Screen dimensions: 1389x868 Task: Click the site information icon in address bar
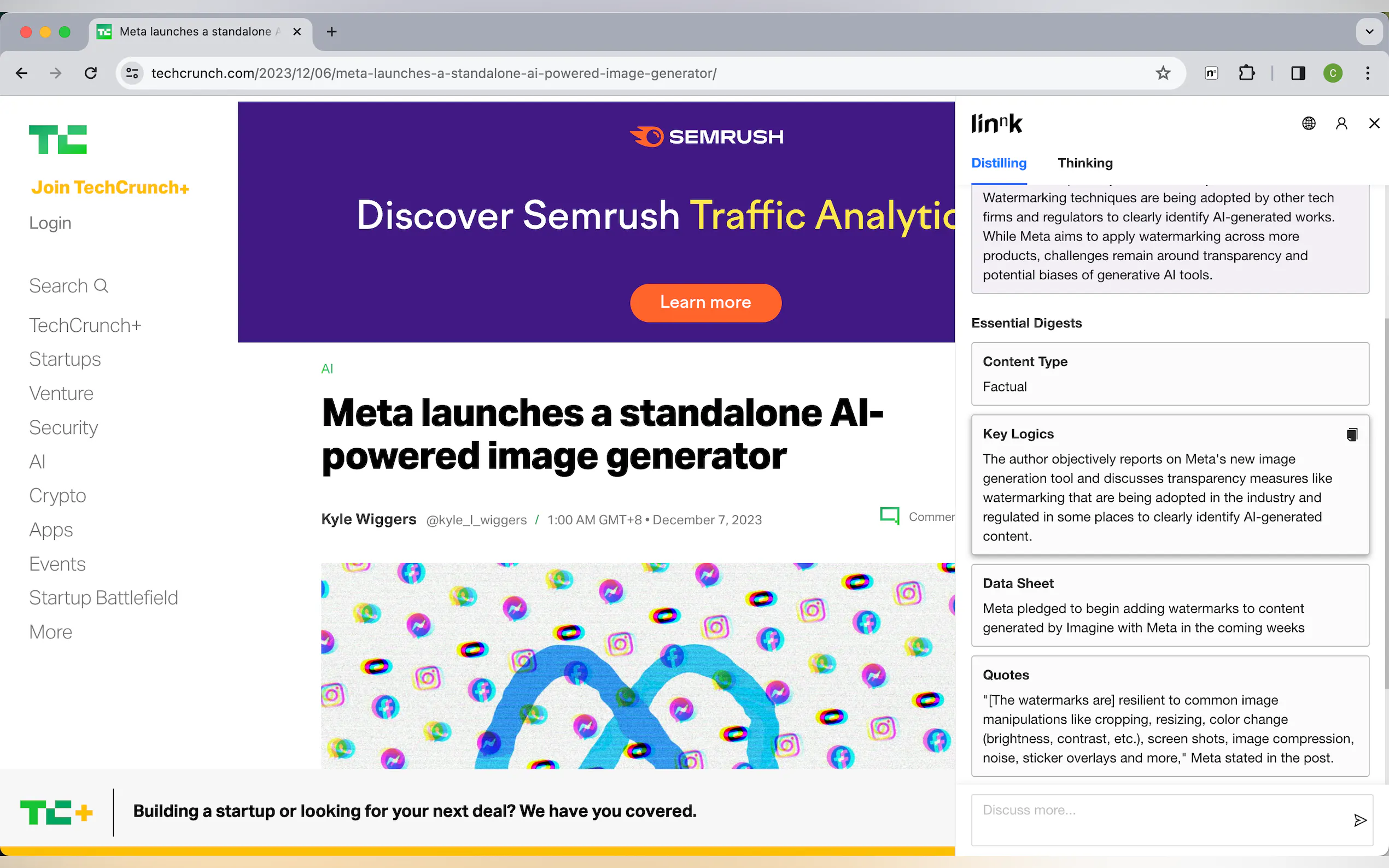coord(132,73)
